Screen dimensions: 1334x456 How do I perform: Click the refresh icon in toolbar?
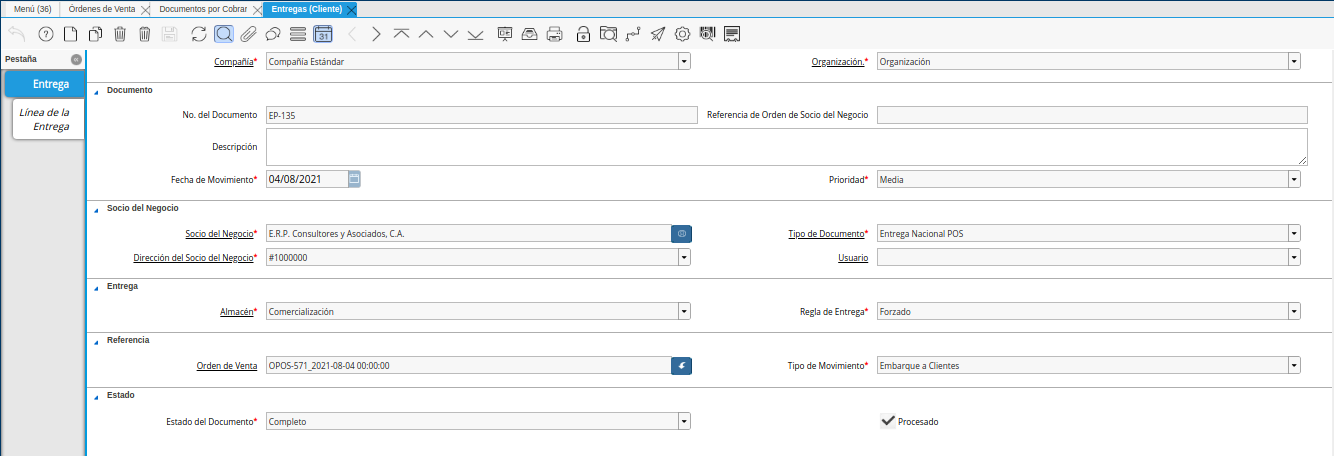[199, 34]
